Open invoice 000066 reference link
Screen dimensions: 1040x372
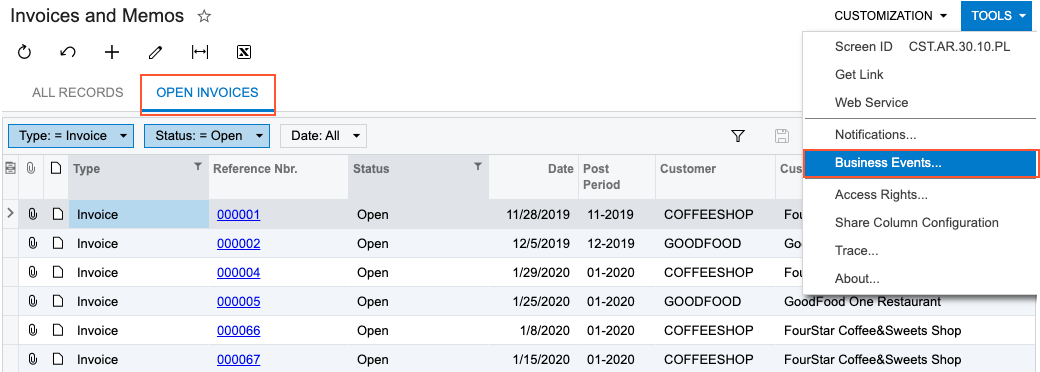pos(238,330)
